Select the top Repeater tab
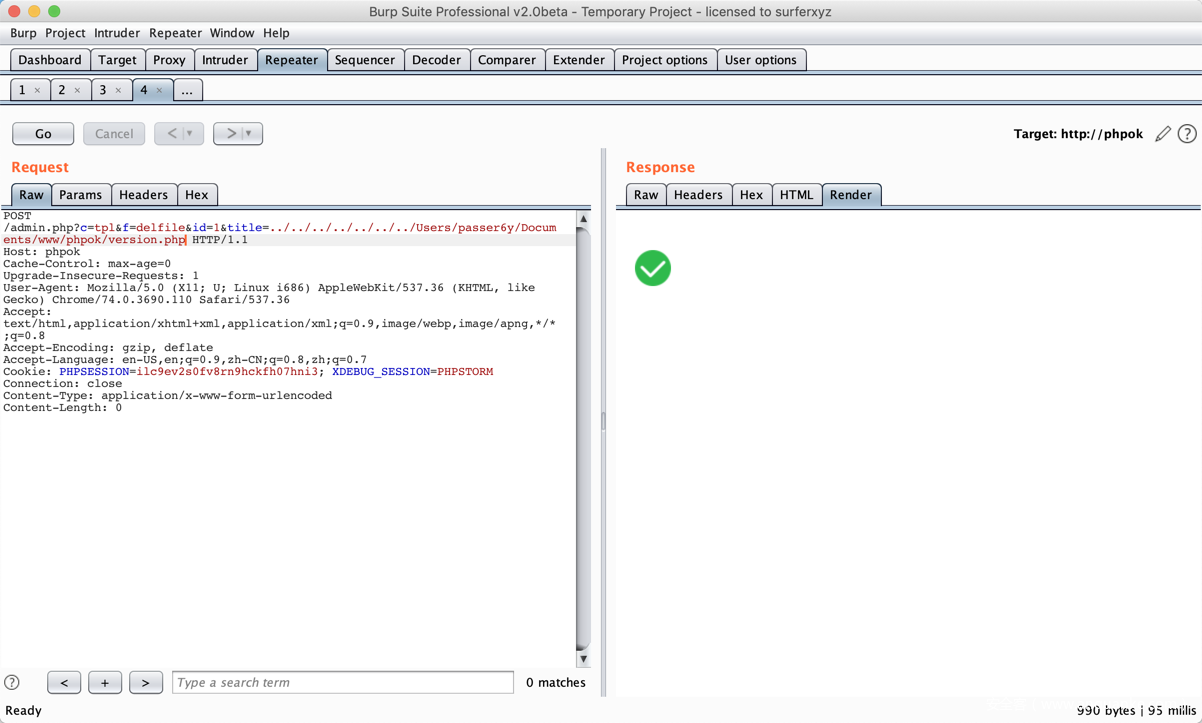Viewport: 1202px width, 723px height. (292, 60)
